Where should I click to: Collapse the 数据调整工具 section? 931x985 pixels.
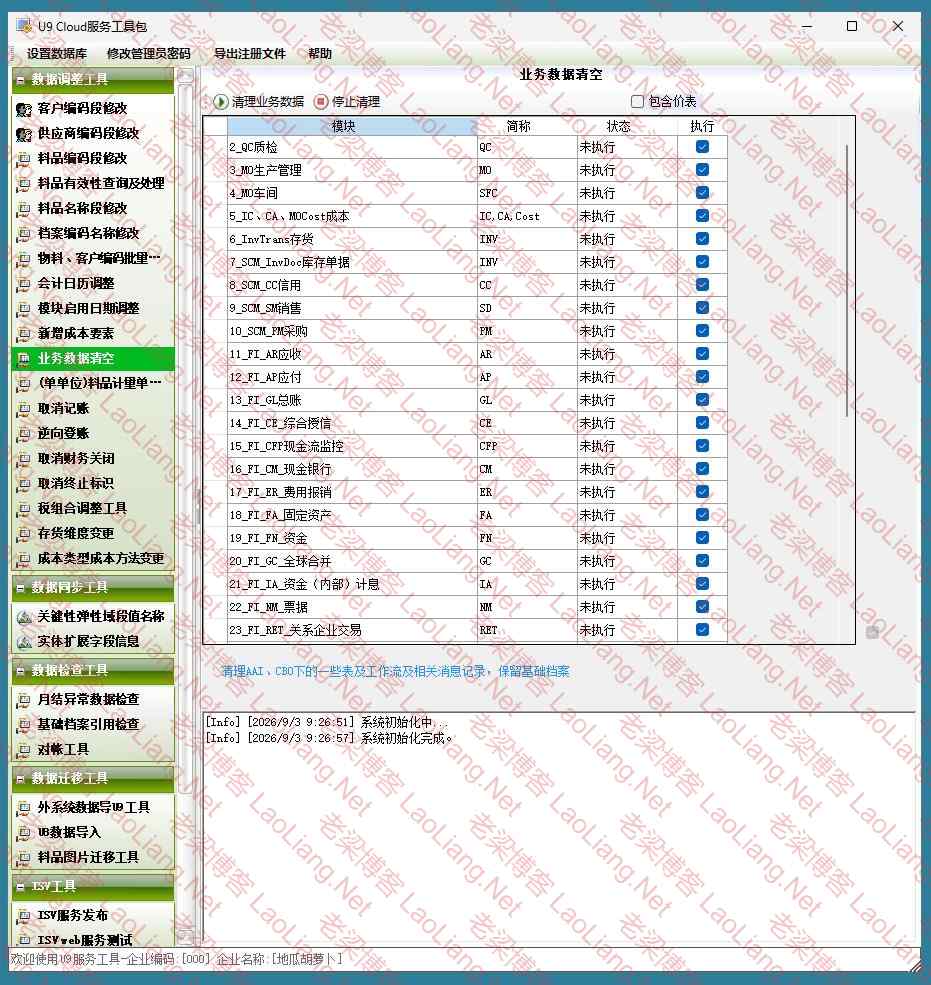[21, 80]
